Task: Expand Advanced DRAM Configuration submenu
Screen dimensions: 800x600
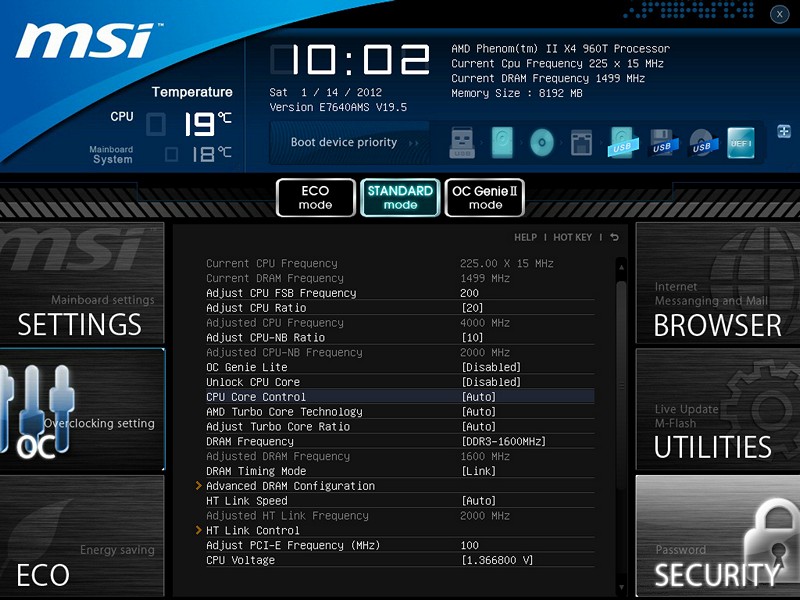Action: click(290, 486)
